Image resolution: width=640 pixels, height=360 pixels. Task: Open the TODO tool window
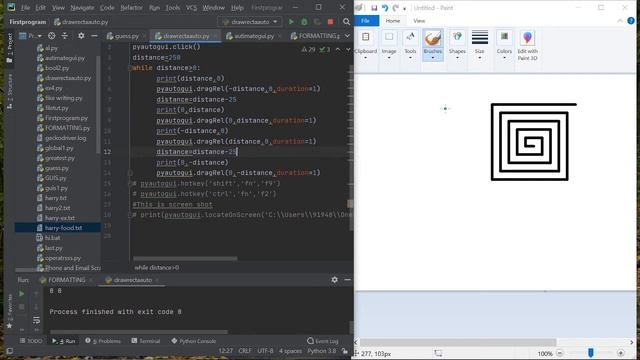(x=31, y=341)
